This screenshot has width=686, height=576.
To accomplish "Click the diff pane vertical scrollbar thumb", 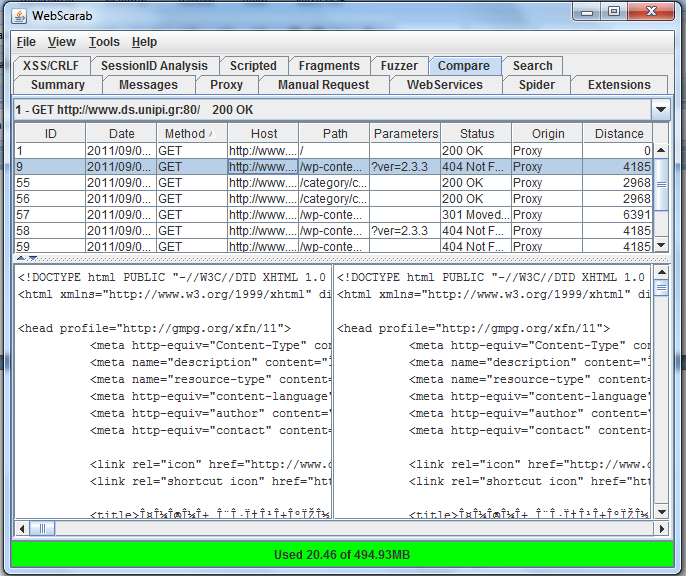I will point(662,288).
